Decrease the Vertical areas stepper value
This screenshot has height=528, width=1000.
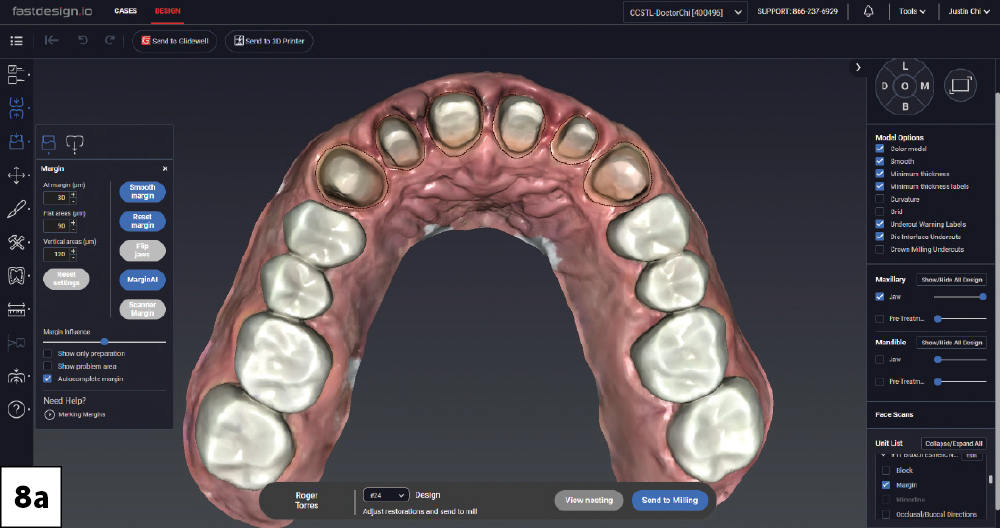[73, 257]
